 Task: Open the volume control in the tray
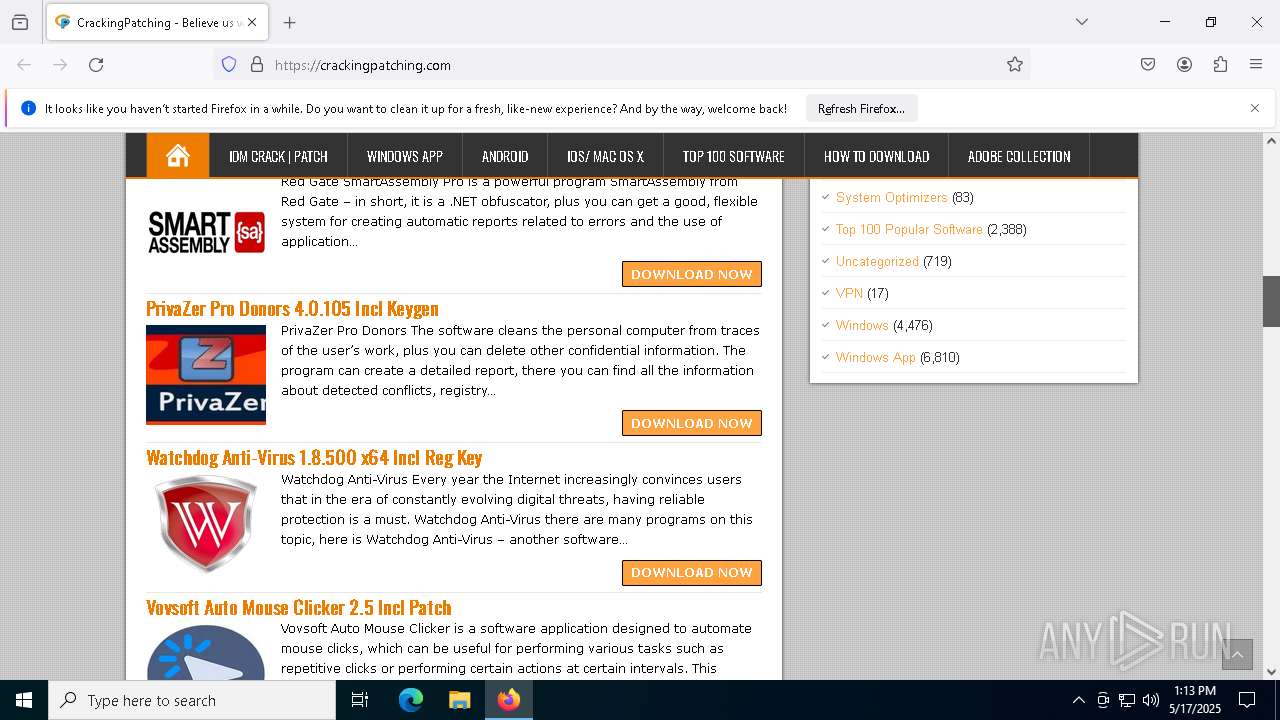(x=1151, y=700)
